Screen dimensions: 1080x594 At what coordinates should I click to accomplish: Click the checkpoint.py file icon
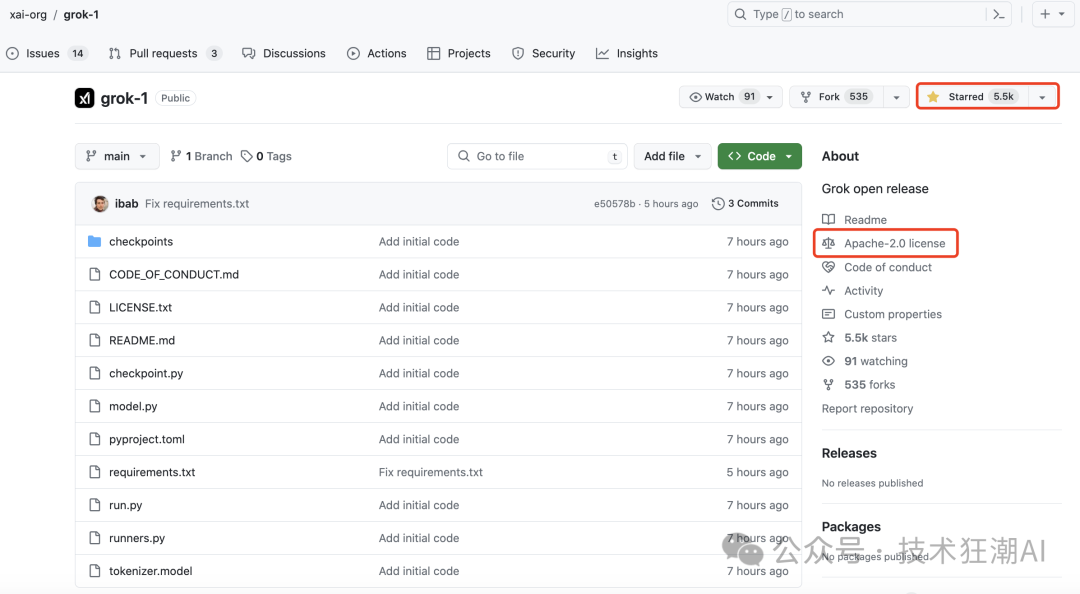[x=94, y=373]
